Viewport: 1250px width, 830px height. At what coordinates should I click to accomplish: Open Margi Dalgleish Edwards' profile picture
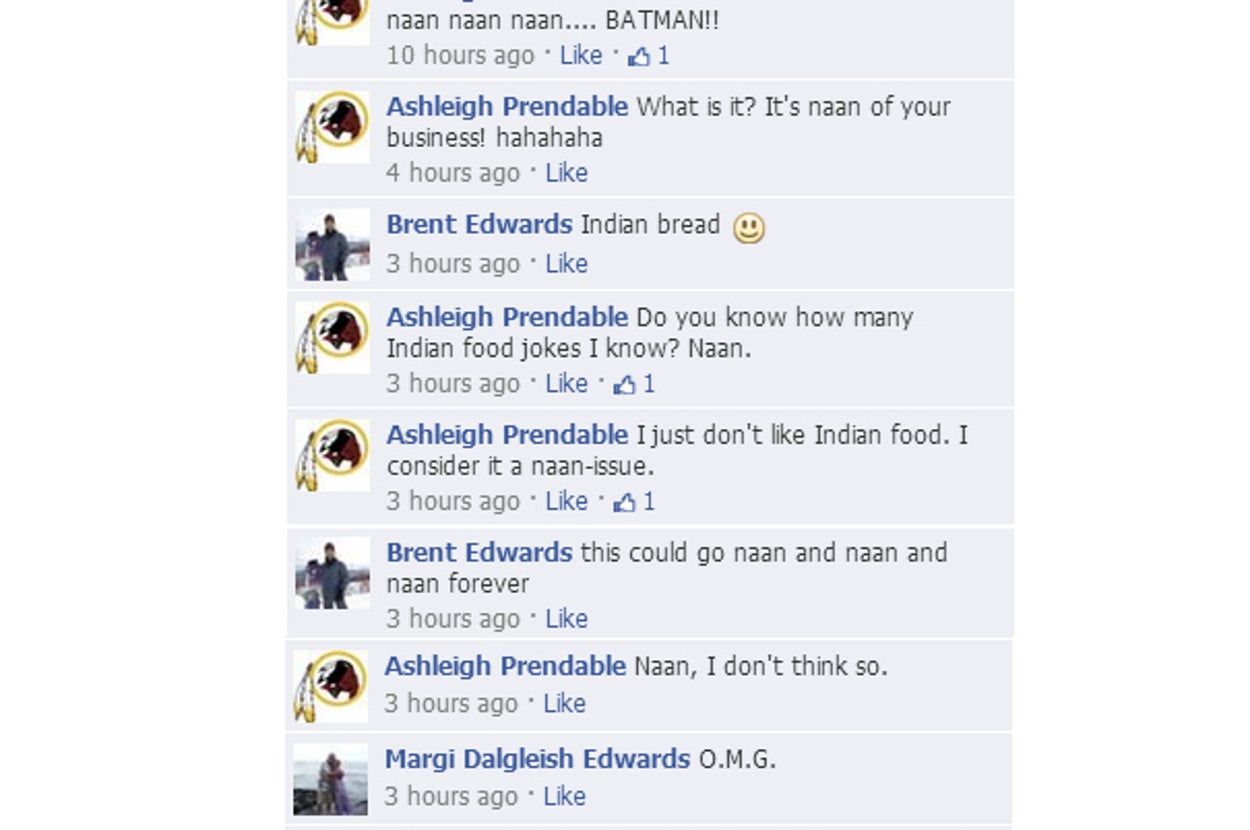click(x=330, y=779)
